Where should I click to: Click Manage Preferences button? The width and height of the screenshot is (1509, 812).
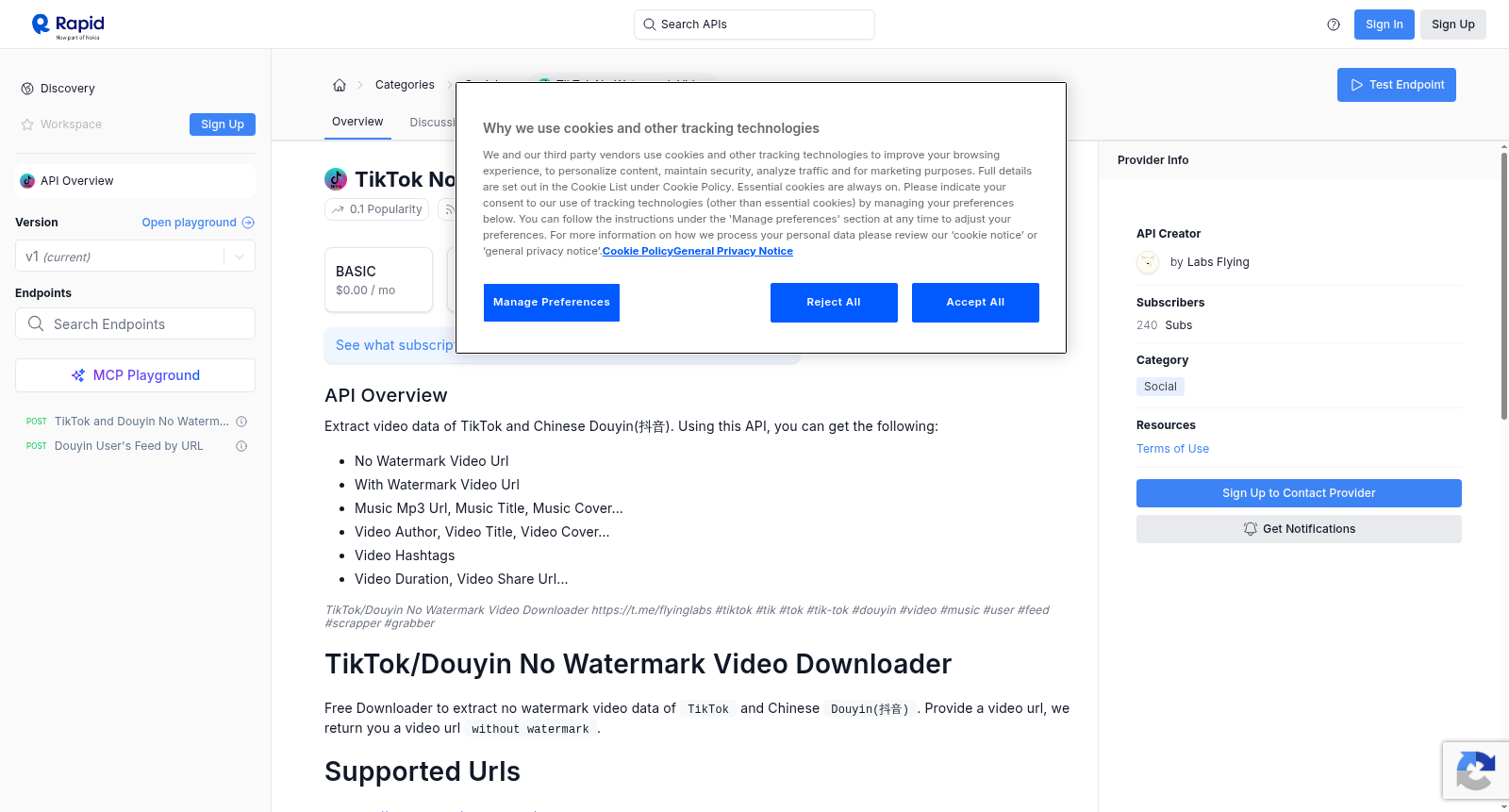point(552,302)
